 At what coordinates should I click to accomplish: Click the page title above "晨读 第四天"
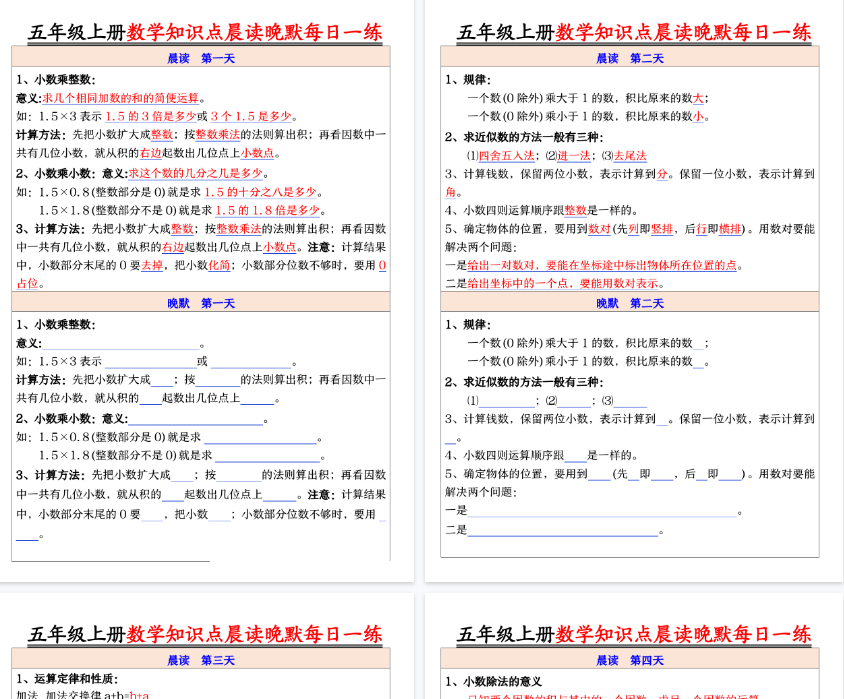click(x=634, y=633)
